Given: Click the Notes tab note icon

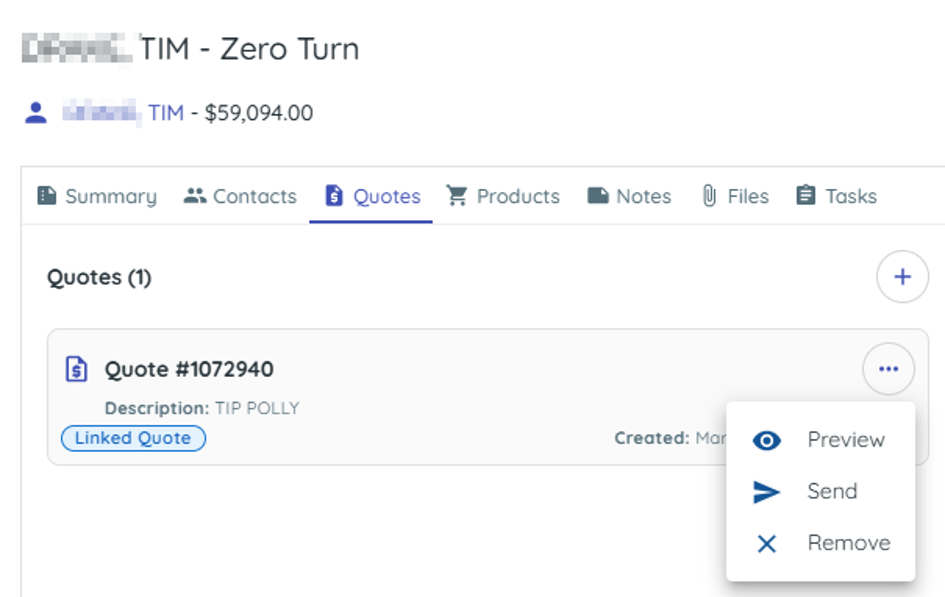Looking at the screenshot, I should pos(598,196).
